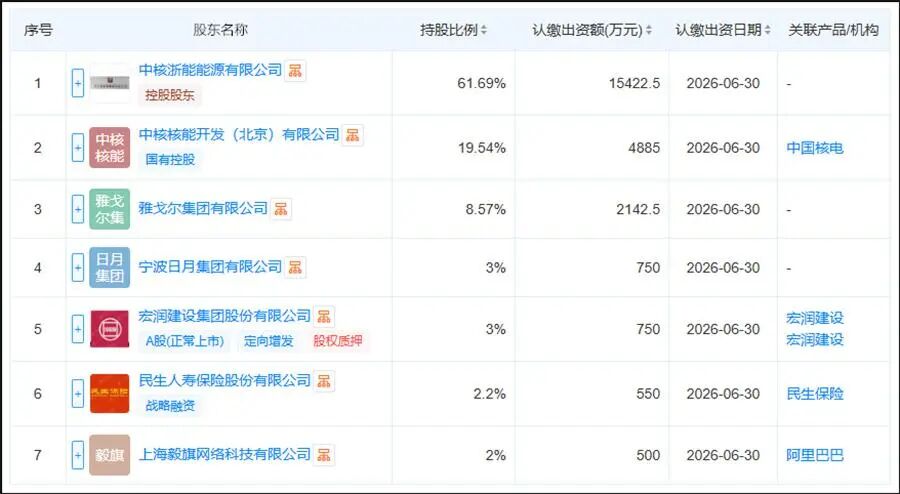Click the 中核浙能能源 company logo
The image size is (900, 494).
(110, 83)
